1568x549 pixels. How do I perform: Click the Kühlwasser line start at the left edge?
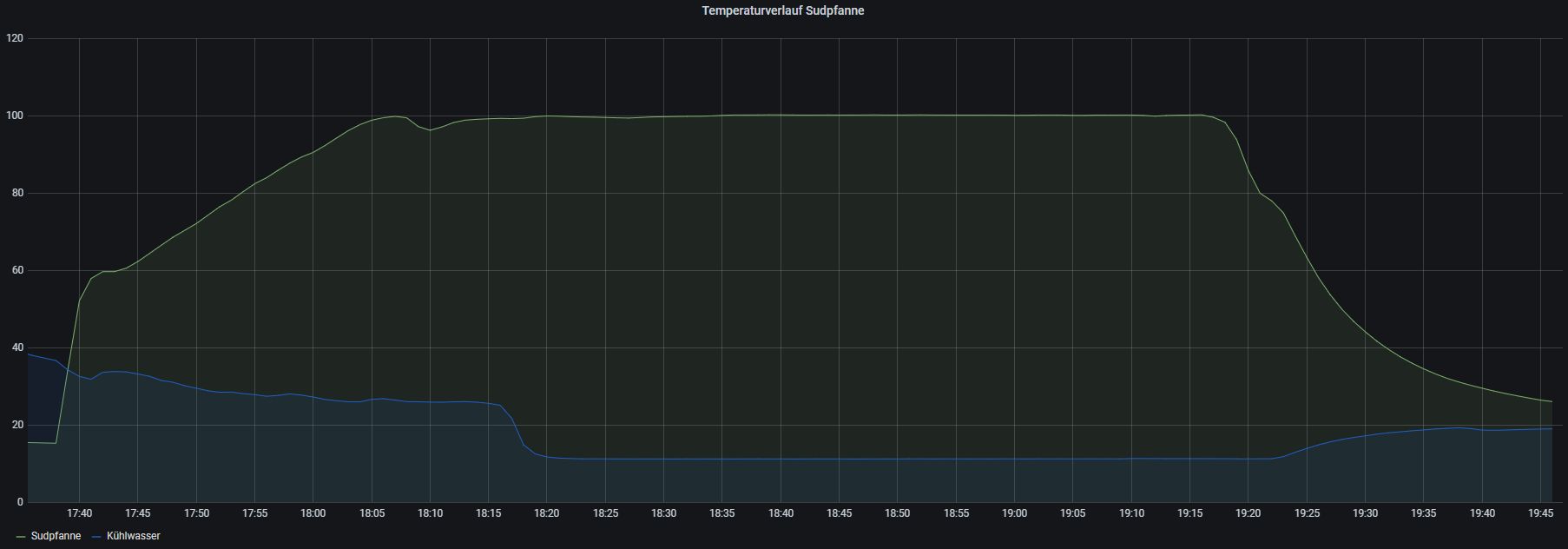[x=30, y=354]
